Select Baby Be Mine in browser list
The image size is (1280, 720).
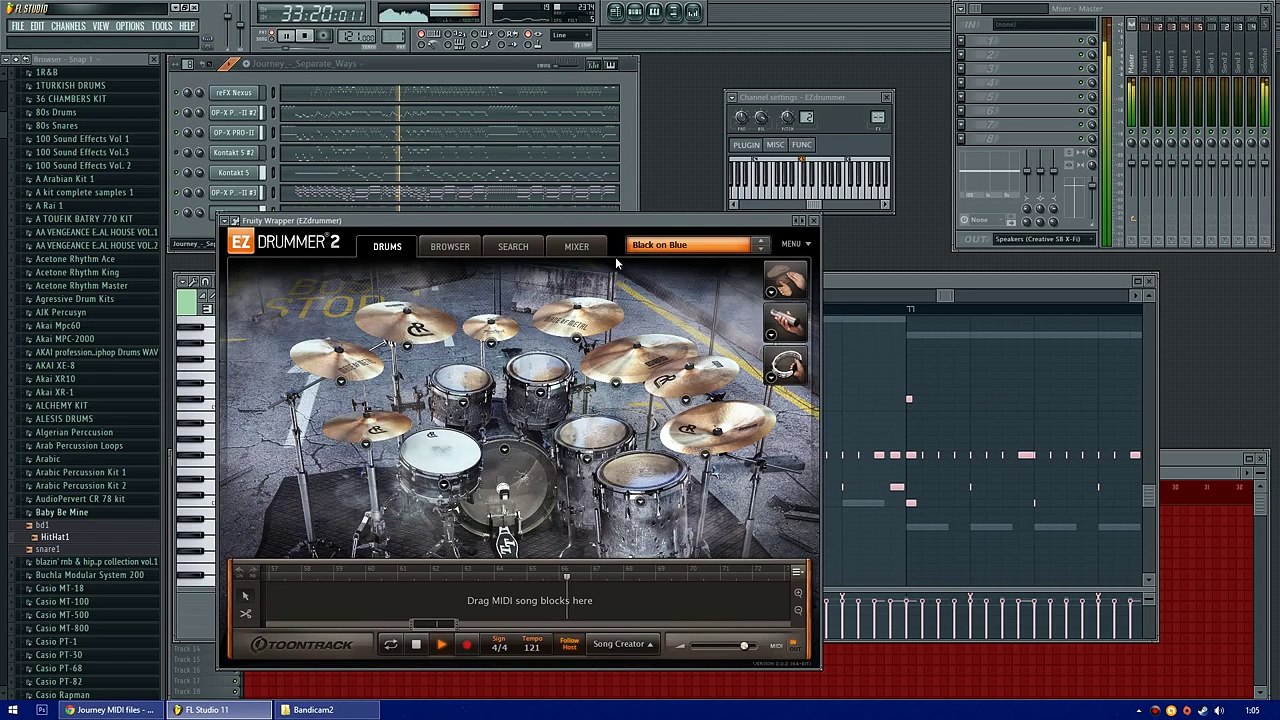[x=62, y=512]
